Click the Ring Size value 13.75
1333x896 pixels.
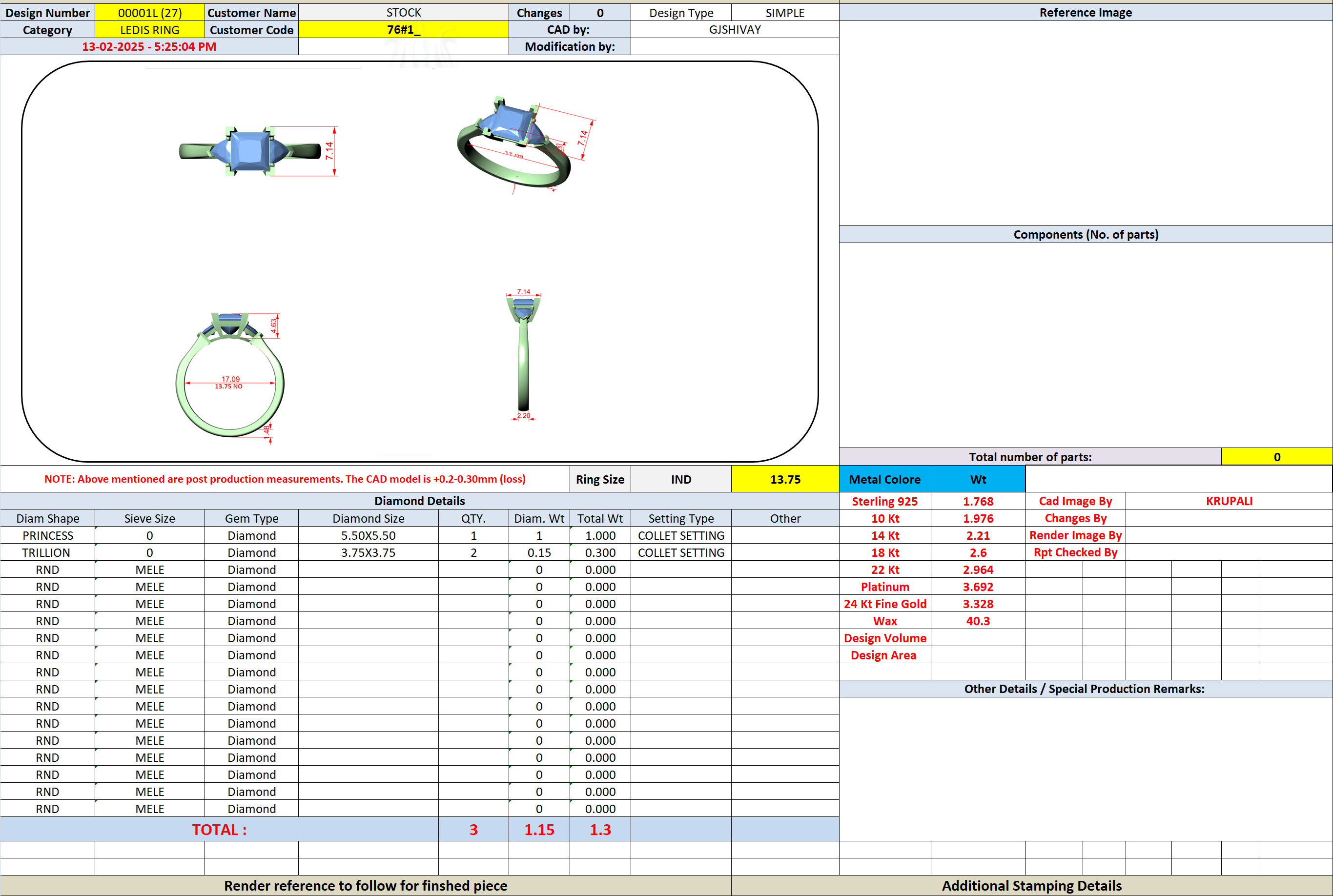coord(785,479)
